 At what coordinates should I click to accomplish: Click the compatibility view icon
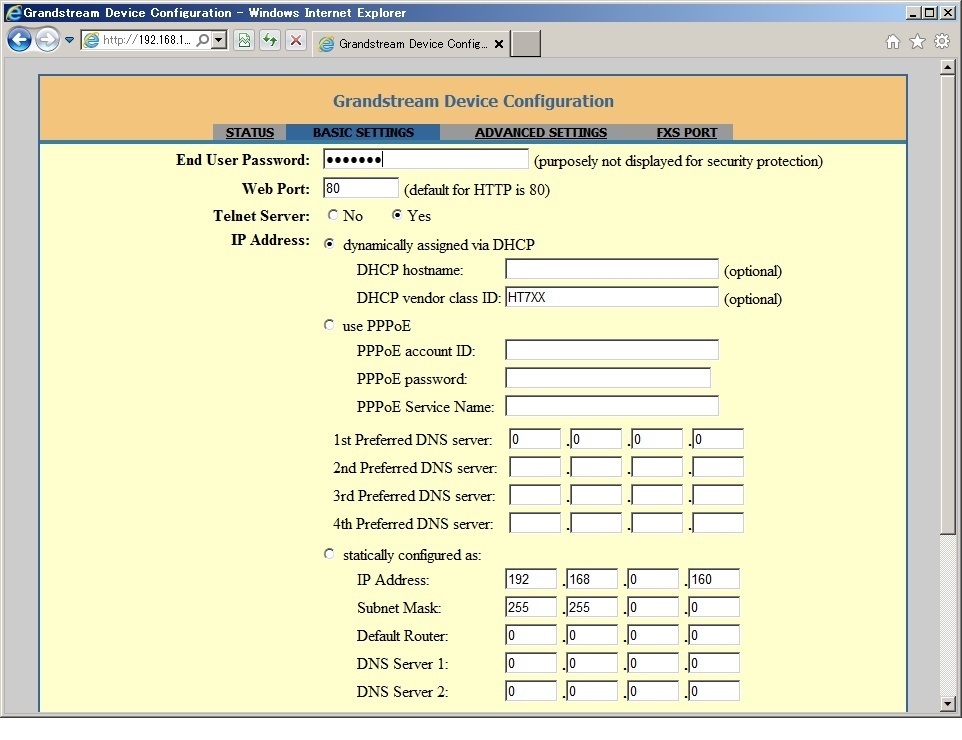(x=244, y=40)
